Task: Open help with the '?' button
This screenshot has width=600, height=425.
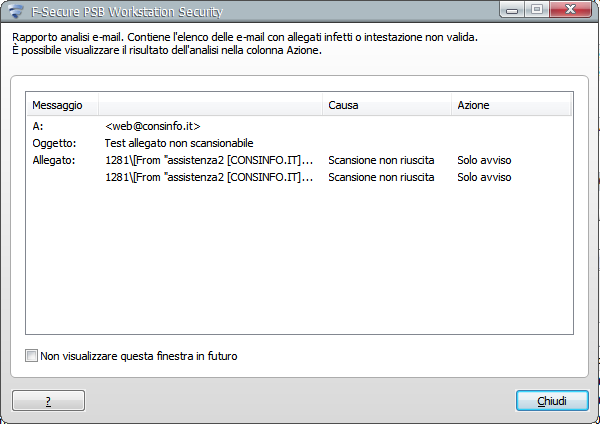Action: (x=48, y=400)
